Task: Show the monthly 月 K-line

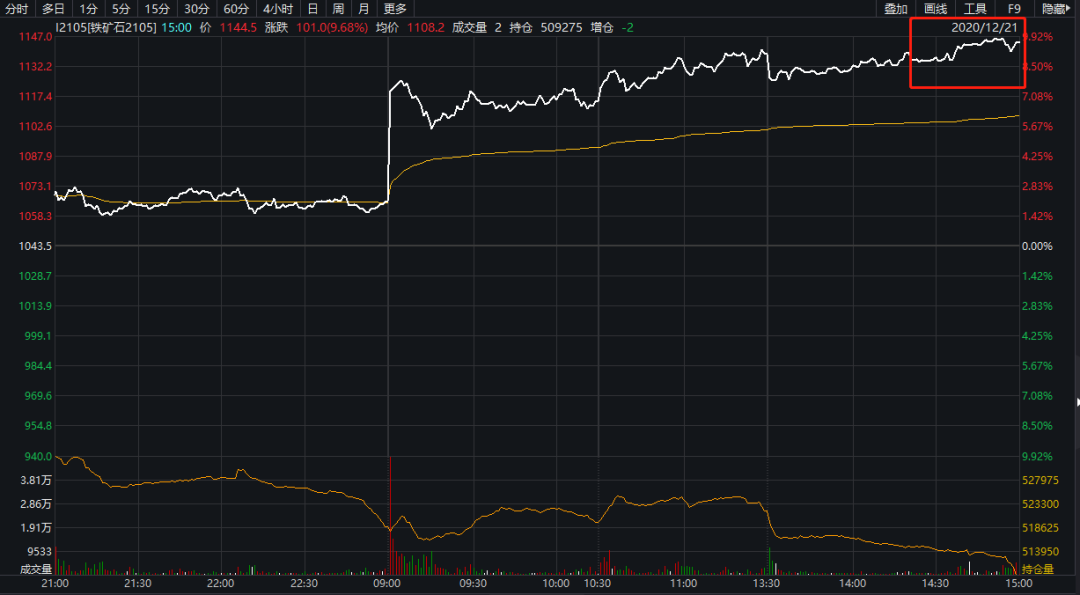Action: (364, 8)
